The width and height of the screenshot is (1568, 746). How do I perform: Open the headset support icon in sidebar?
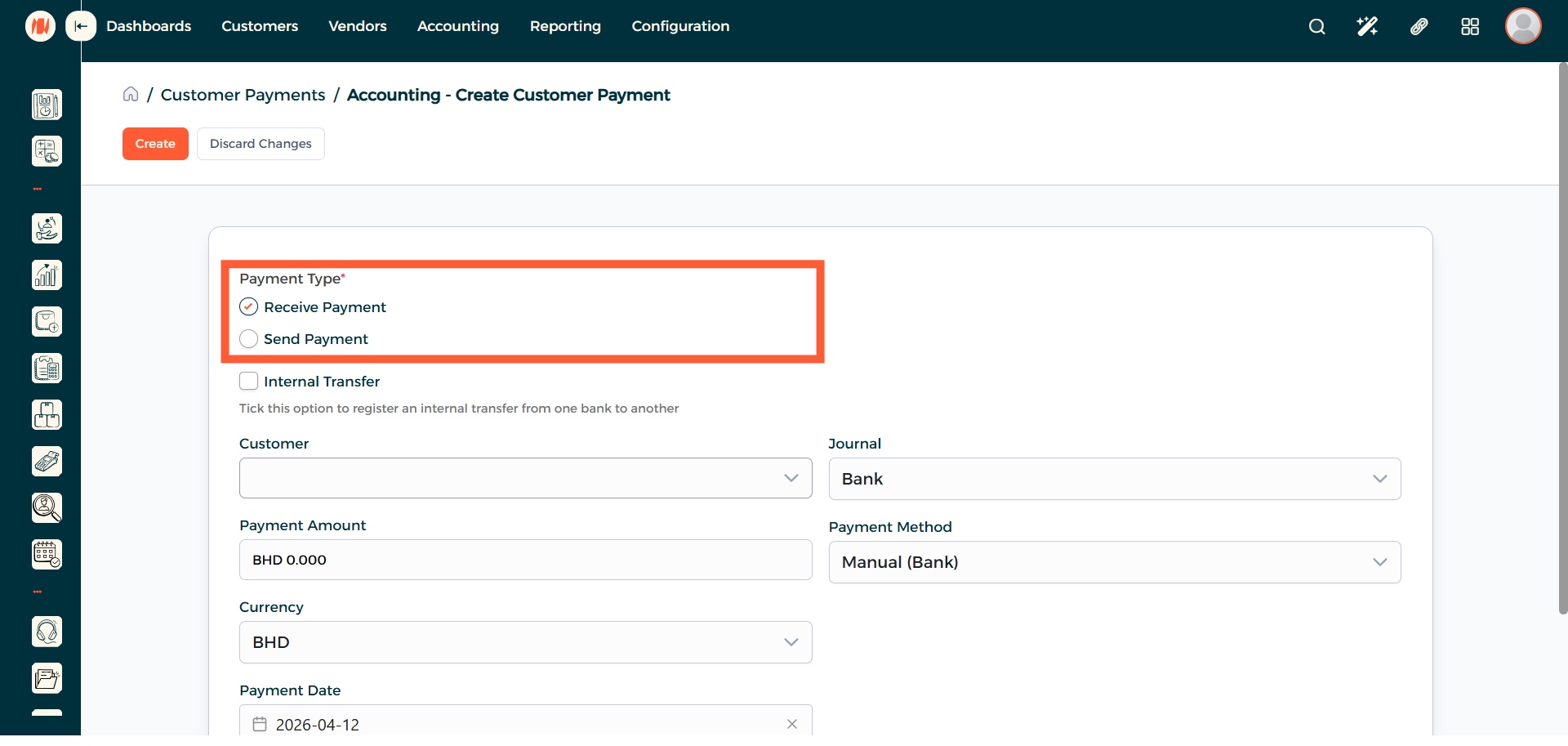point(47,632)
